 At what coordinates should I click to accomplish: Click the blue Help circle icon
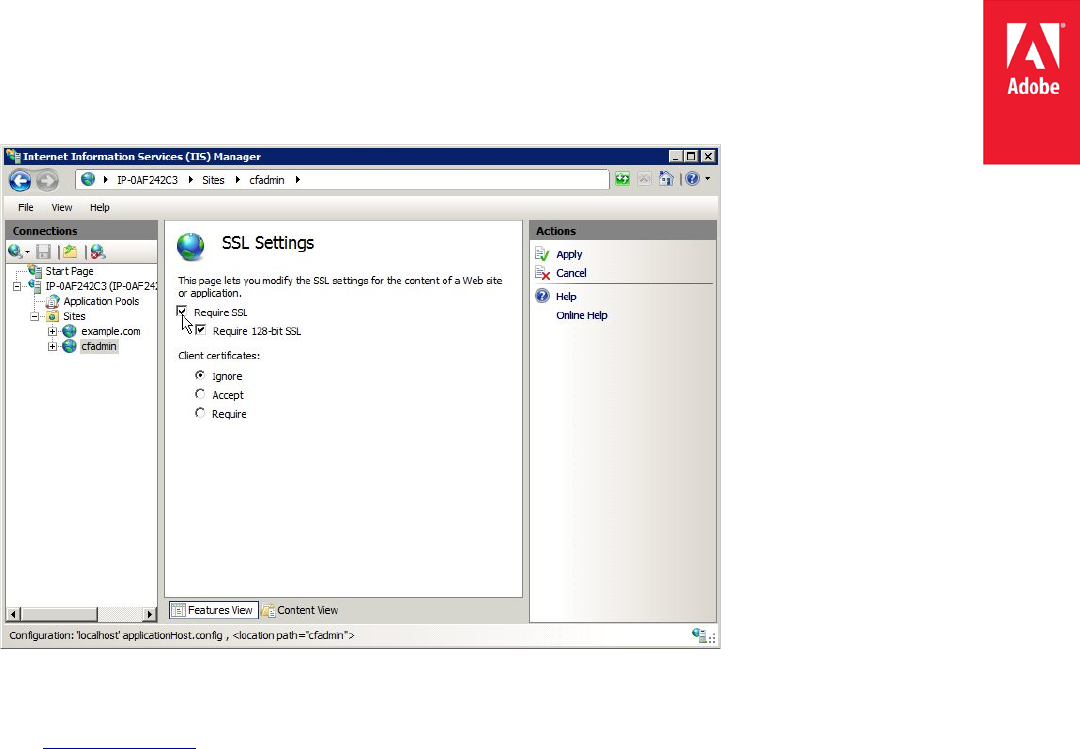543,296
